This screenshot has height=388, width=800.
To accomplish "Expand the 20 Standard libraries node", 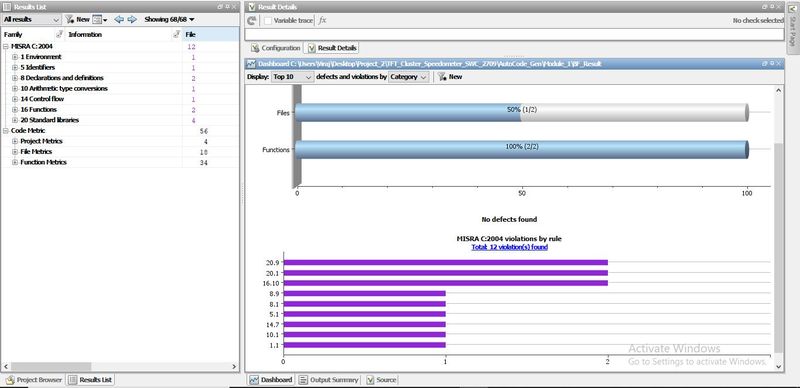I will coord(15,120).
